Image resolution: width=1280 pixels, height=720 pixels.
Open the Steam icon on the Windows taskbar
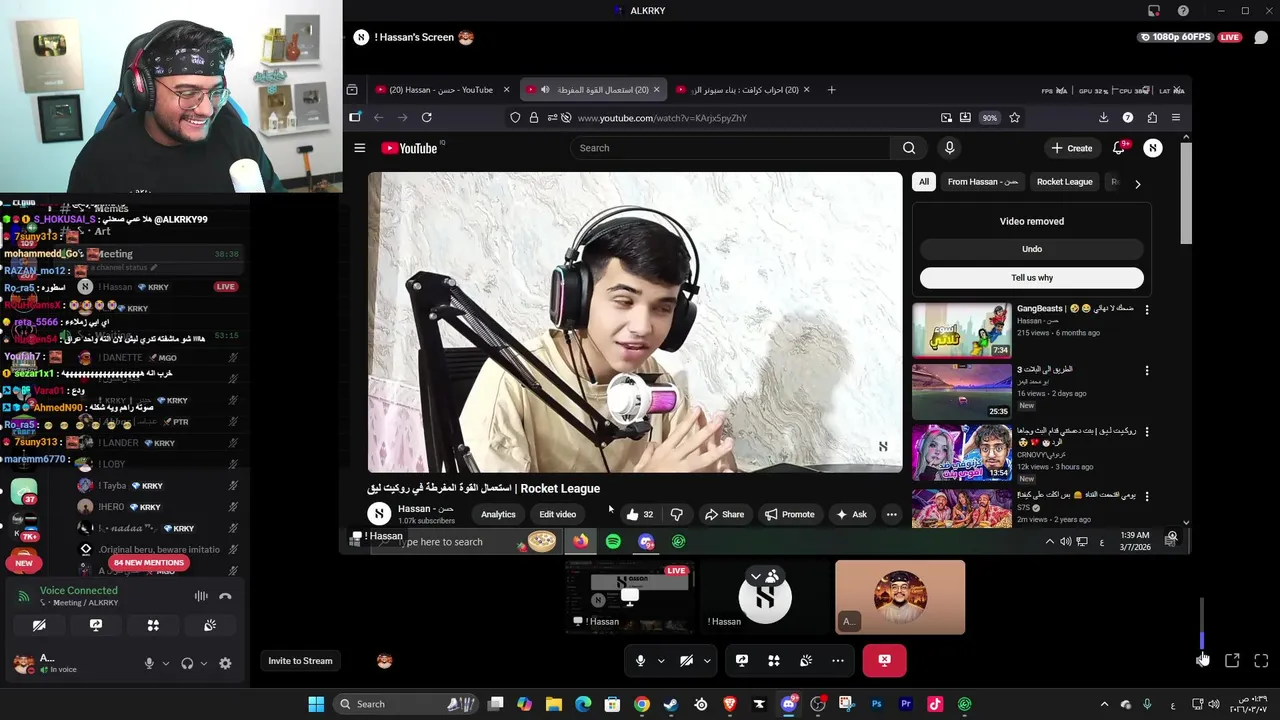point(670,704)
